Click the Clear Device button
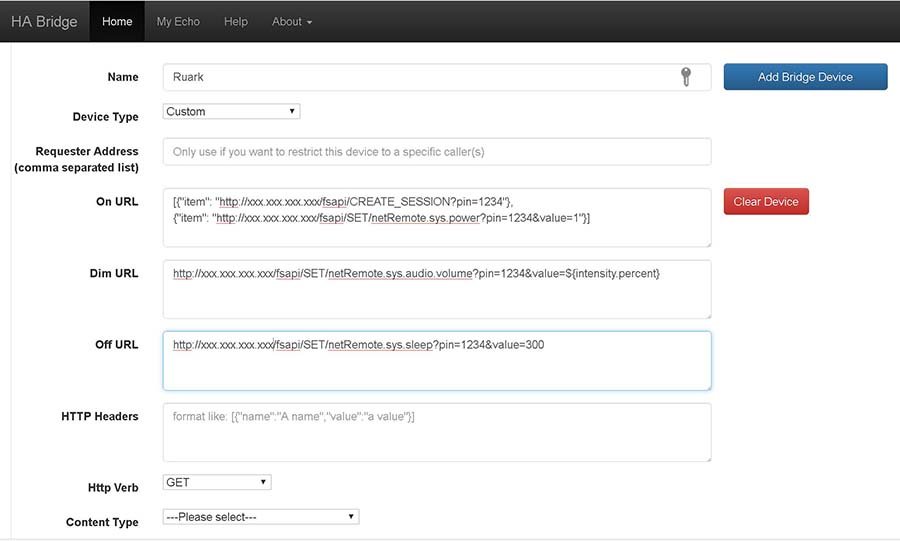This screenshot has height=541, width=900. pos(766,201)
